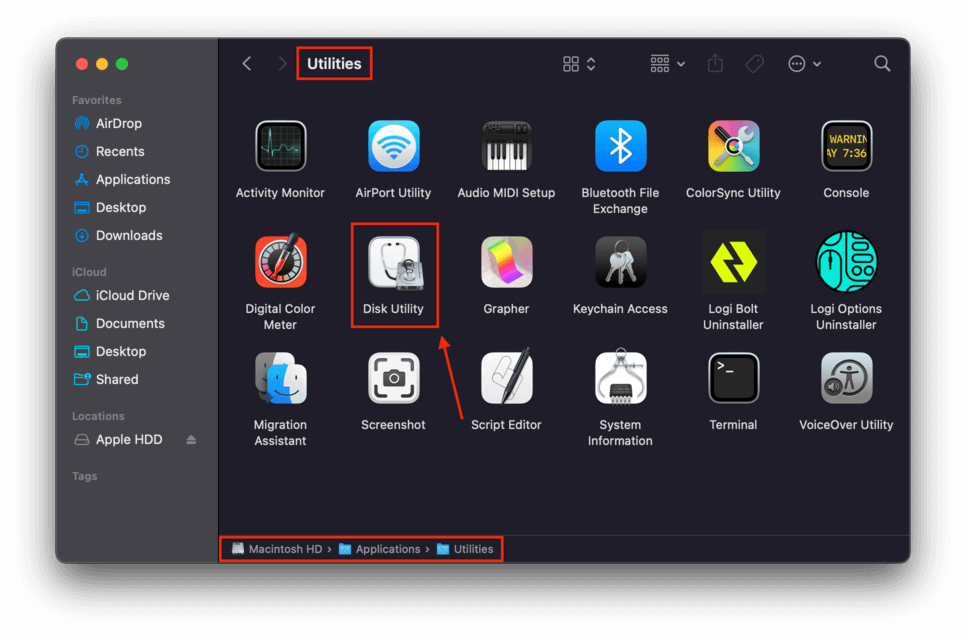Launch AirPort Utility from its icon

(394, 146)
